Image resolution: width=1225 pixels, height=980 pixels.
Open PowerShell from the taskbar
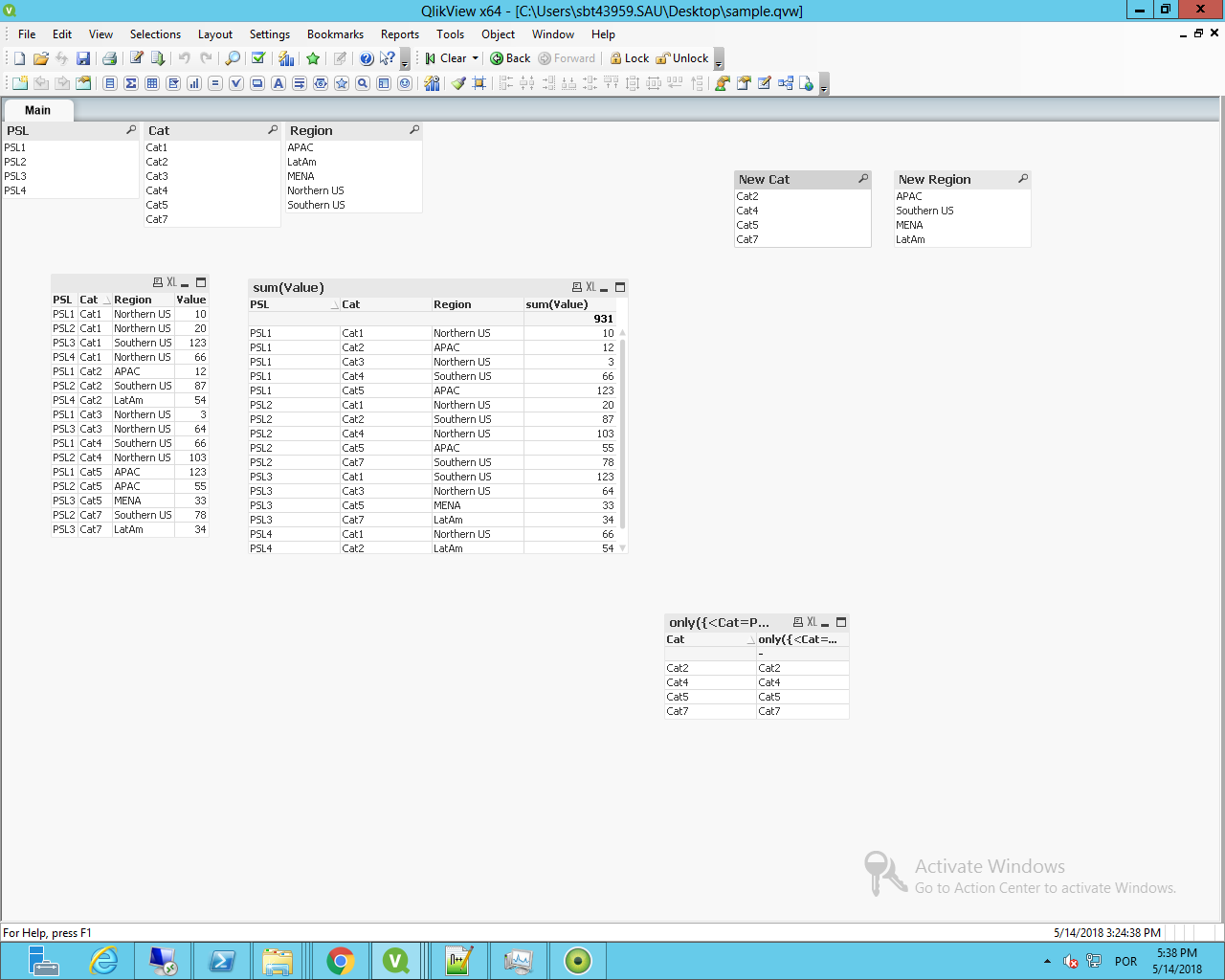222,961
